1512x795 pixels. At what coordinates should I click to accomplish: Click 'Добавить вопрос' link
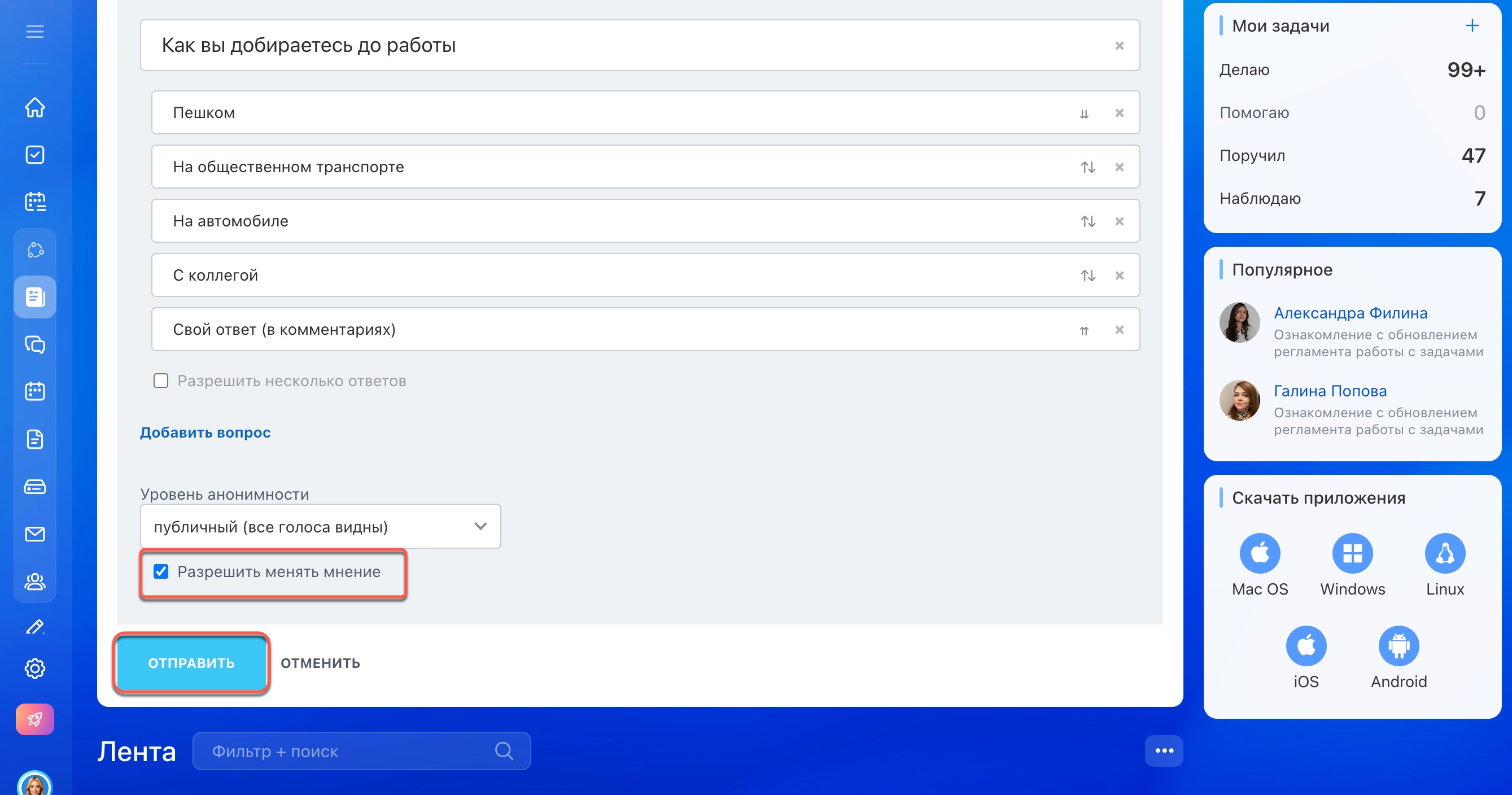[205, 433]
